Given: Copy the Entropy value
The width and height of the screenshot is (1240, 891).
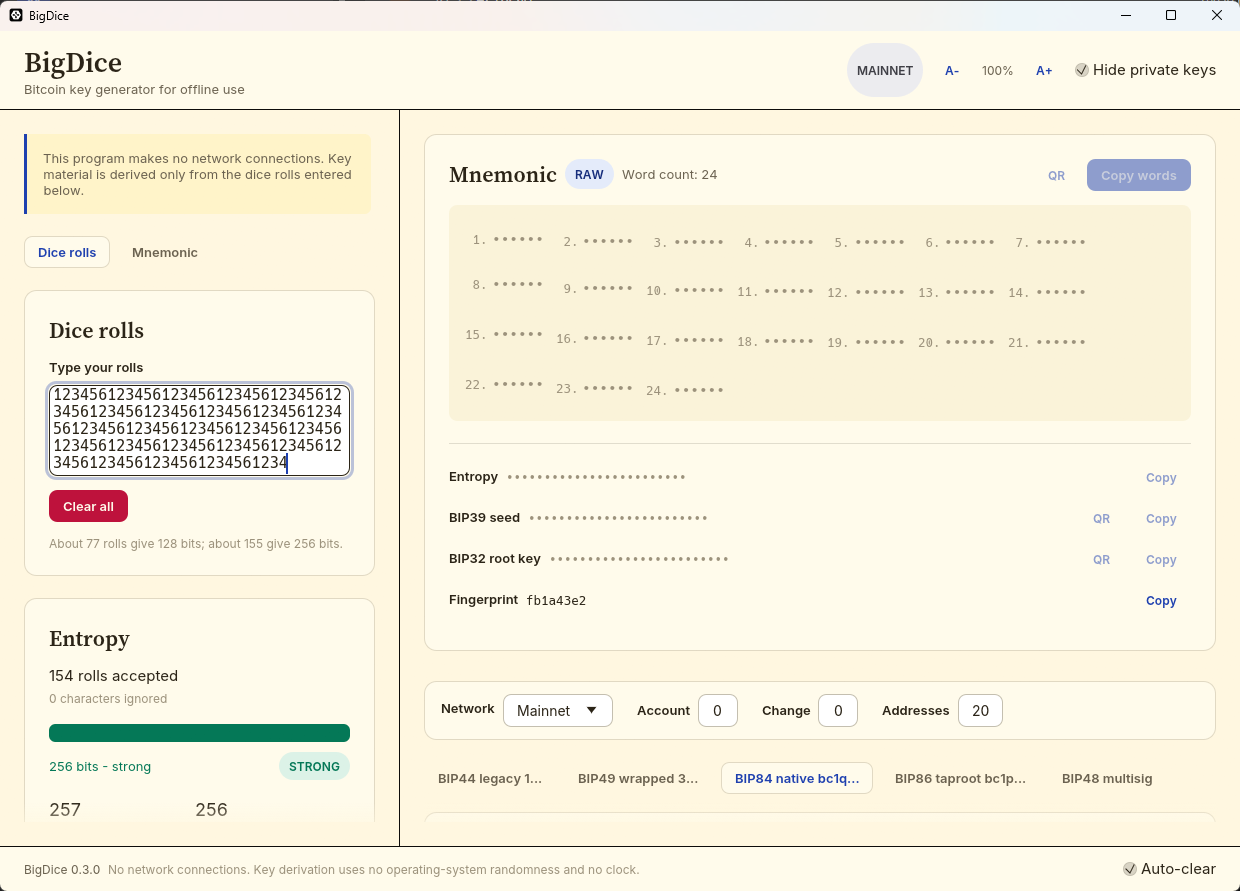Looking at the screenshot, I should [x=1161, y=478].
